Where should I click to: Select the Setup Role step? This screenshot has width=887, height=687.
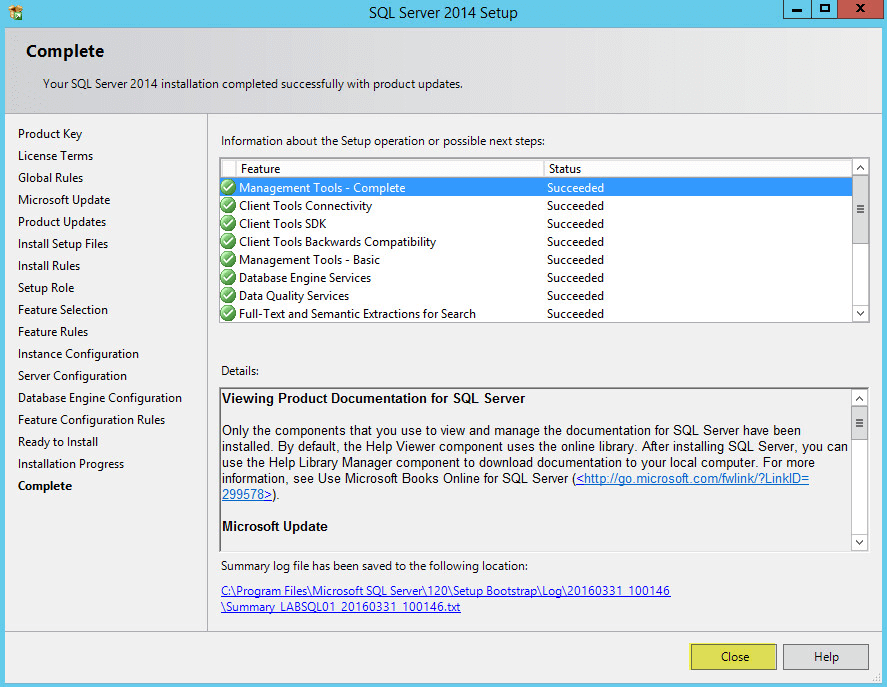tap(46, 288)
